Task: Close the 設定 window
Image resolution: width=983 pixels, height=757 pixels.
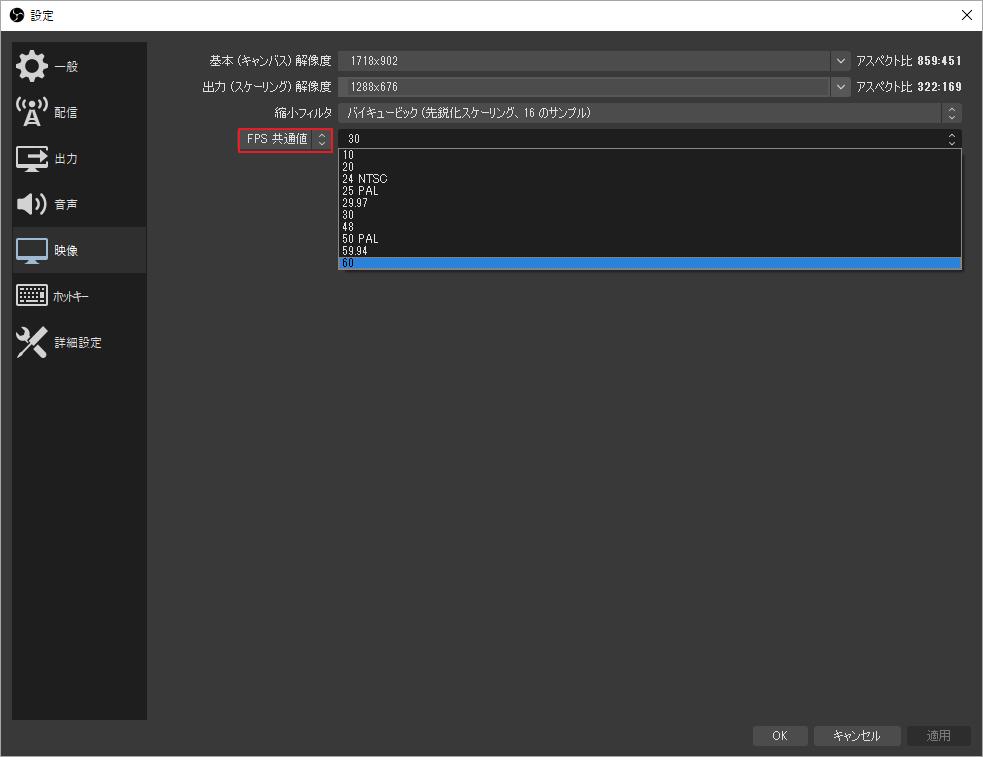Action: pyautogui.click(x=967, y=15)
